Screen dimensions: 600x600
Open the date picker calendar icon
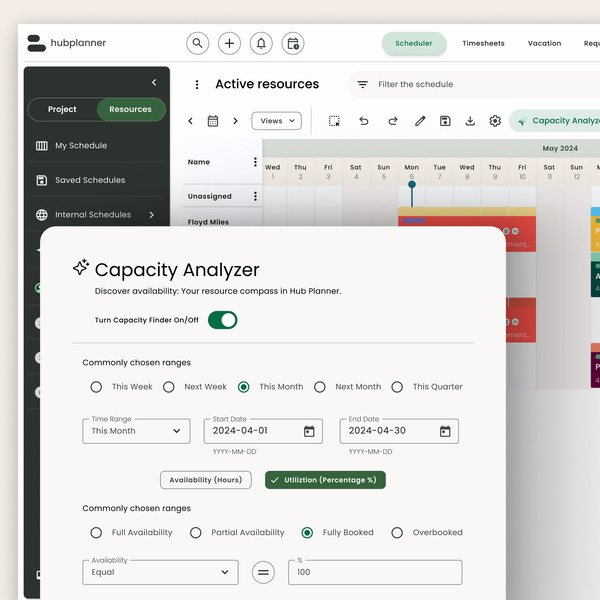[x=213, y=121]
